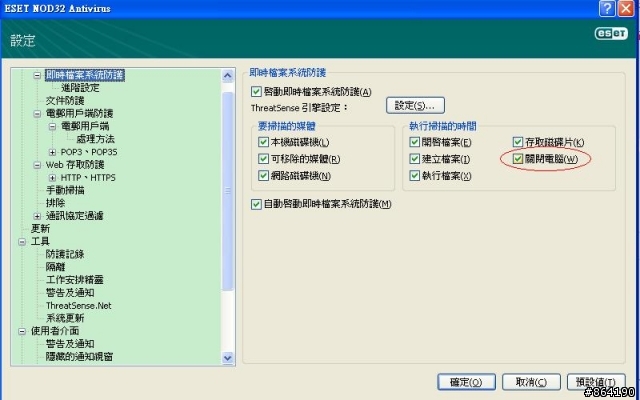Collapse the 即時檔案系統防護 tree node
640x400 pixels.
(37, 75)
